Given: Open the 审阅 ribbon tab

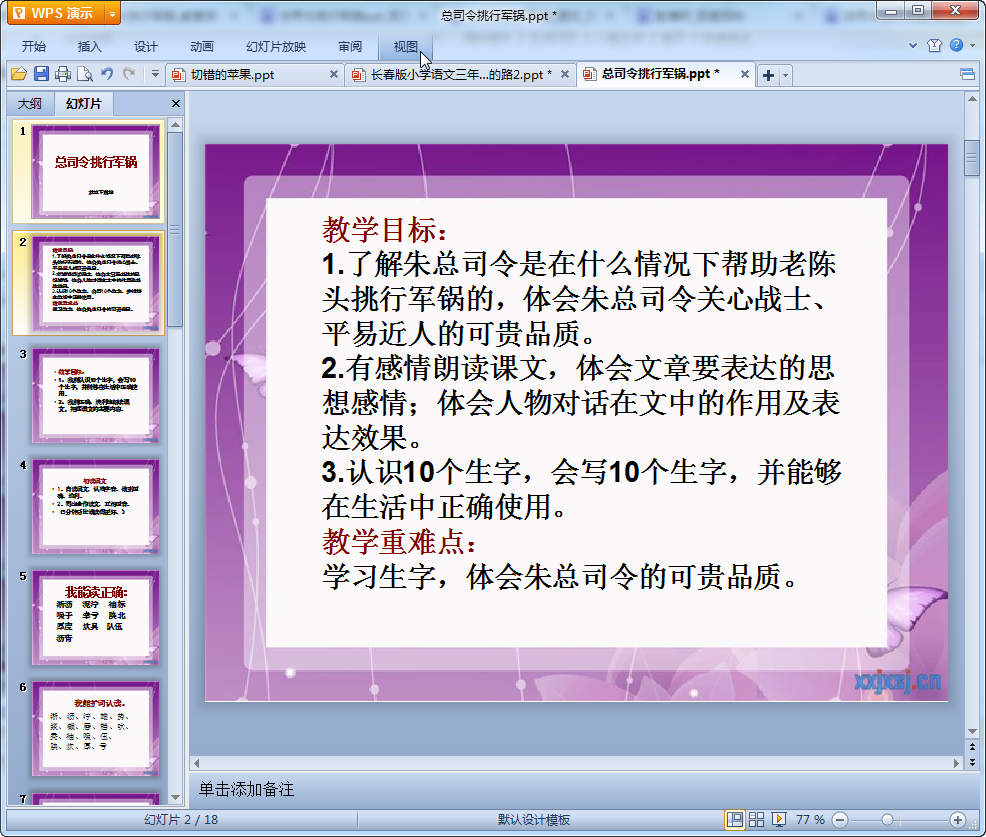Looking at the screenshot, I should (x=350, y=47).
